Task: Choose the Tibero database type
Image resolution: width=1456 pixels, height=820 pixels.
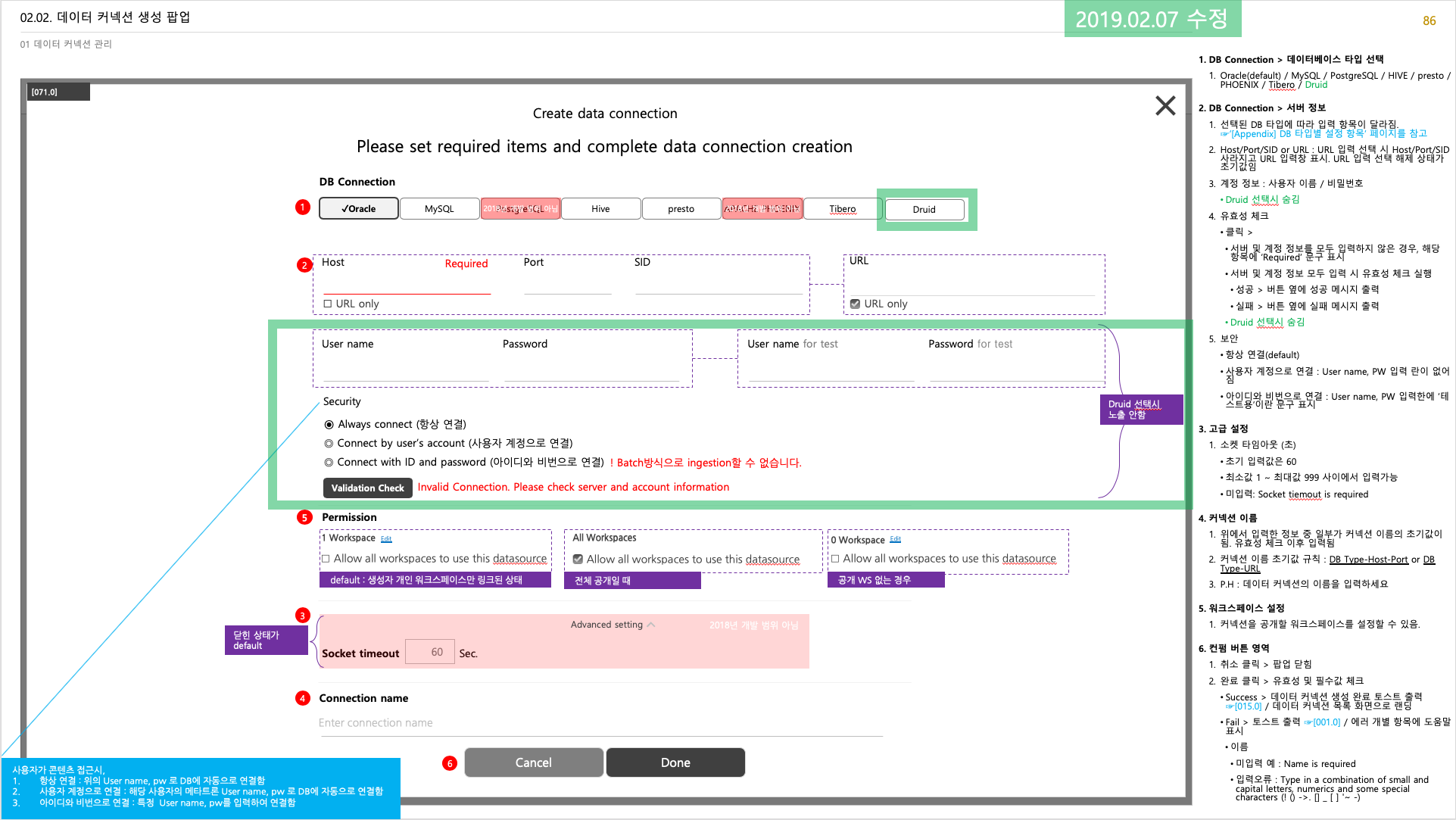Action: (x=842, y=209)
